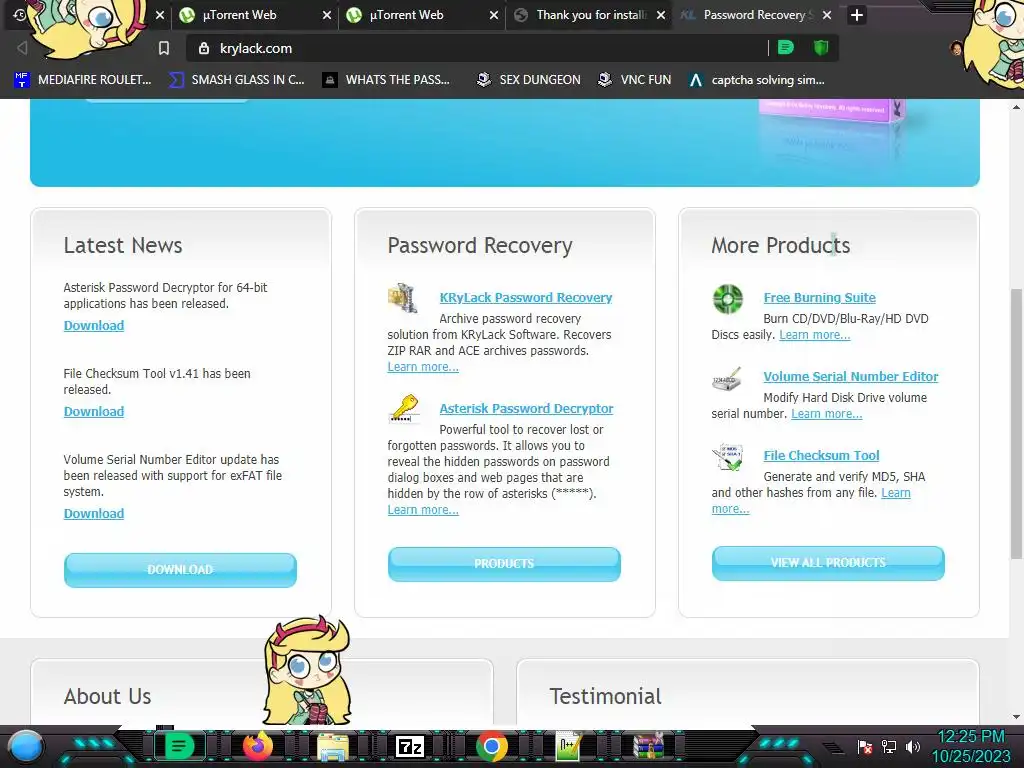Viewport: 1024px width, 768px height.
Task: Open a new tab with the plus button
Action: point(857,15)
